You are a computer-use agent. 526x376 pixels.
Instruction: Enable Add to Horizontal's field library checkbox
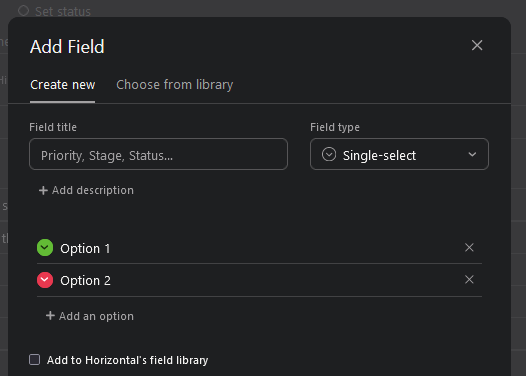pos(35,360)
